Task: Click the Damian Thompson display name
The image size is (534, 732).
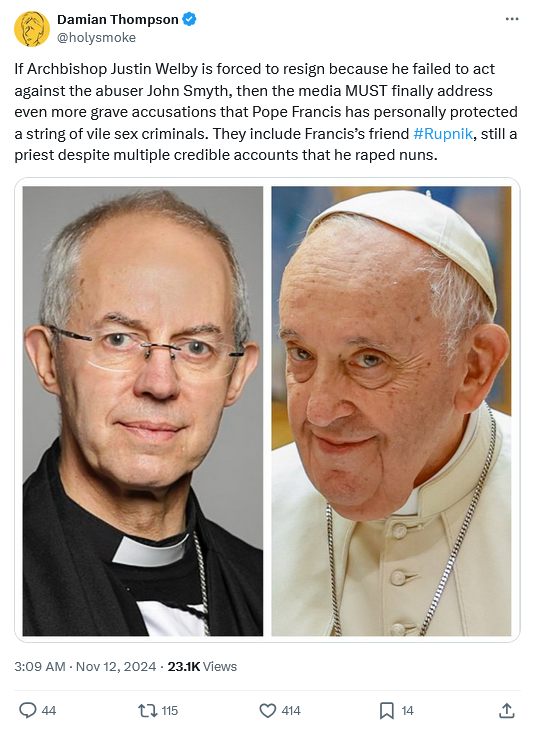Action: 118,19
